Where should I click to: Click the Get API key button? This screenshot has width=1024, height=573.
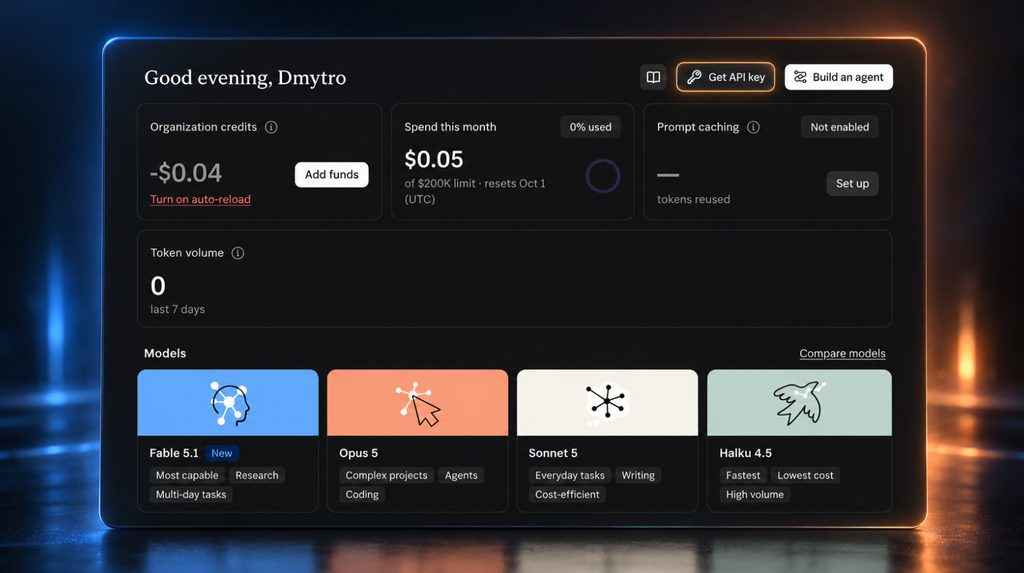click(x=726, y=77)
